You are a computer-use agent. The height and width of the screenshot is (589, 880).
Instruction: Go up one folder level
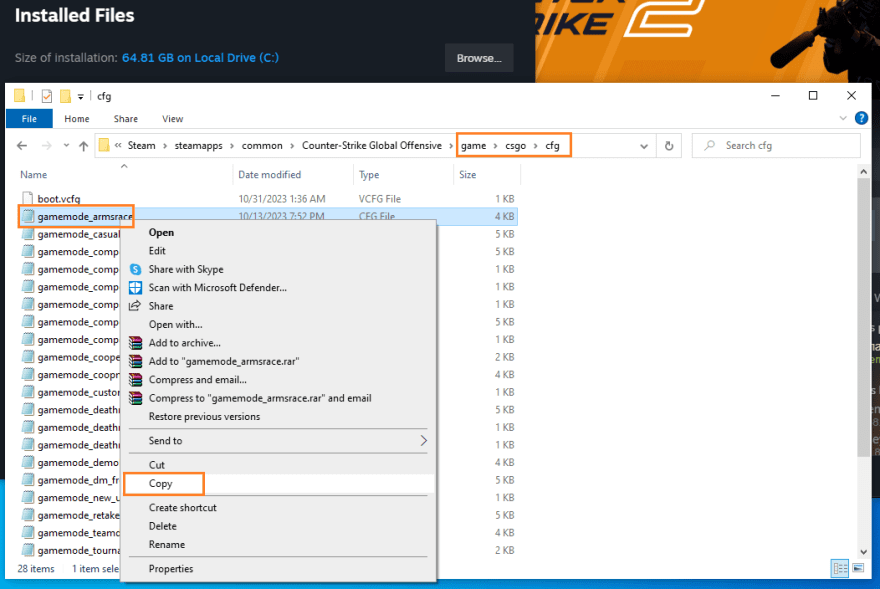[x=83, y=146]
